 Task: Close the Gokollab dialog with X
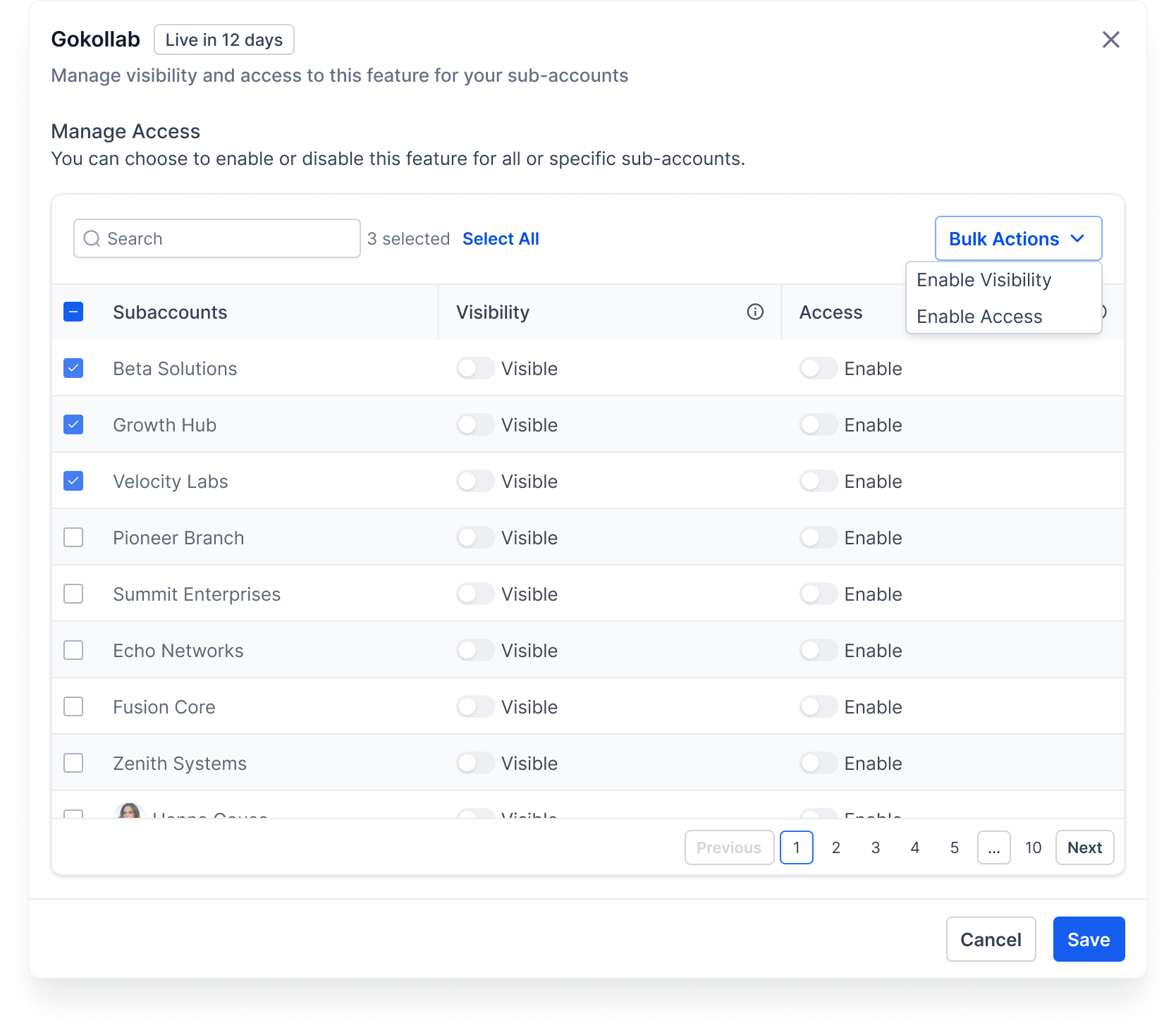pyautogui.click(x=1110, y=39)
